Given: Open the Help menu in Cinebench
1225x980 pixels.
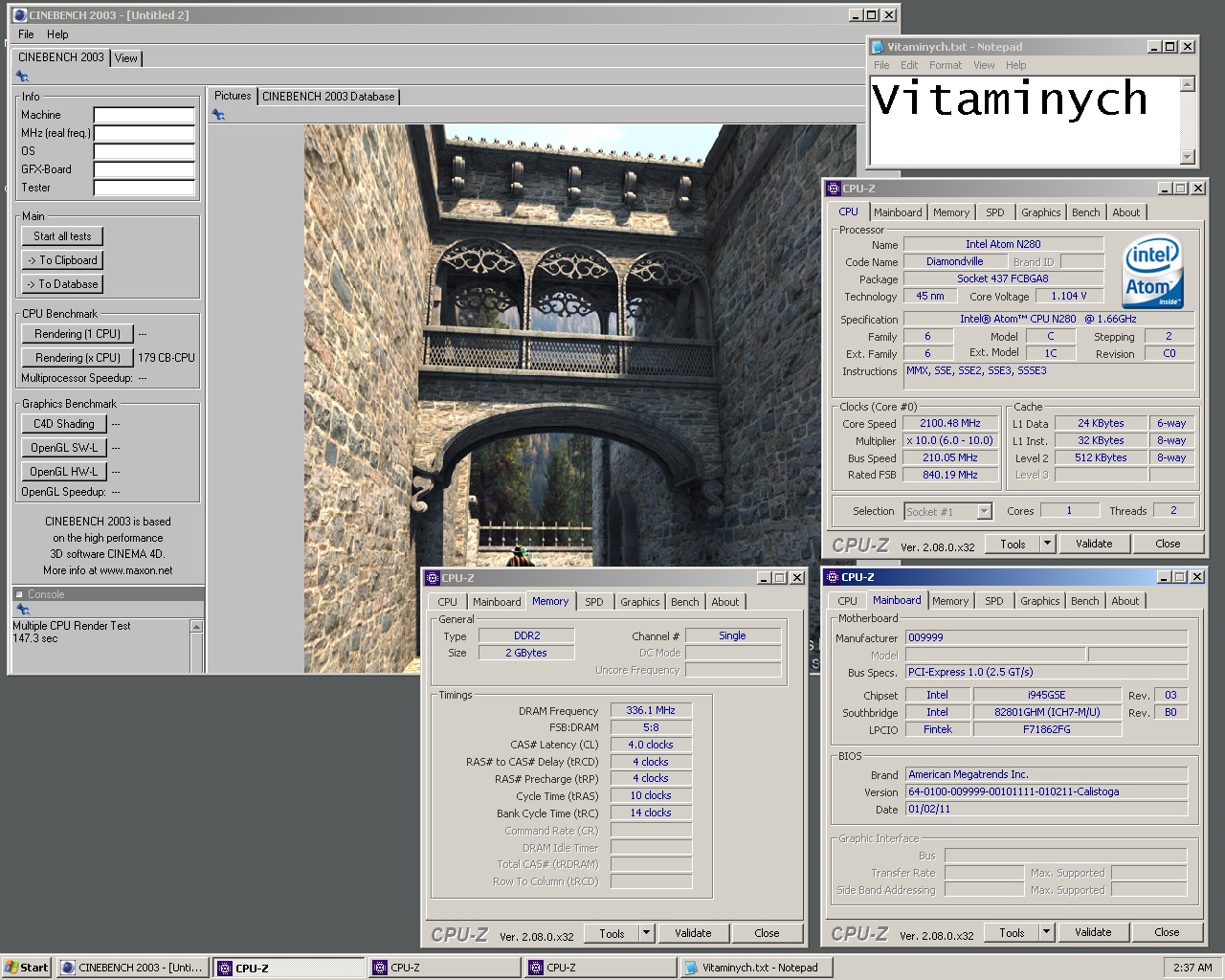Looking at the screenshot, I should pyautogui.click(x=57, y=34).
